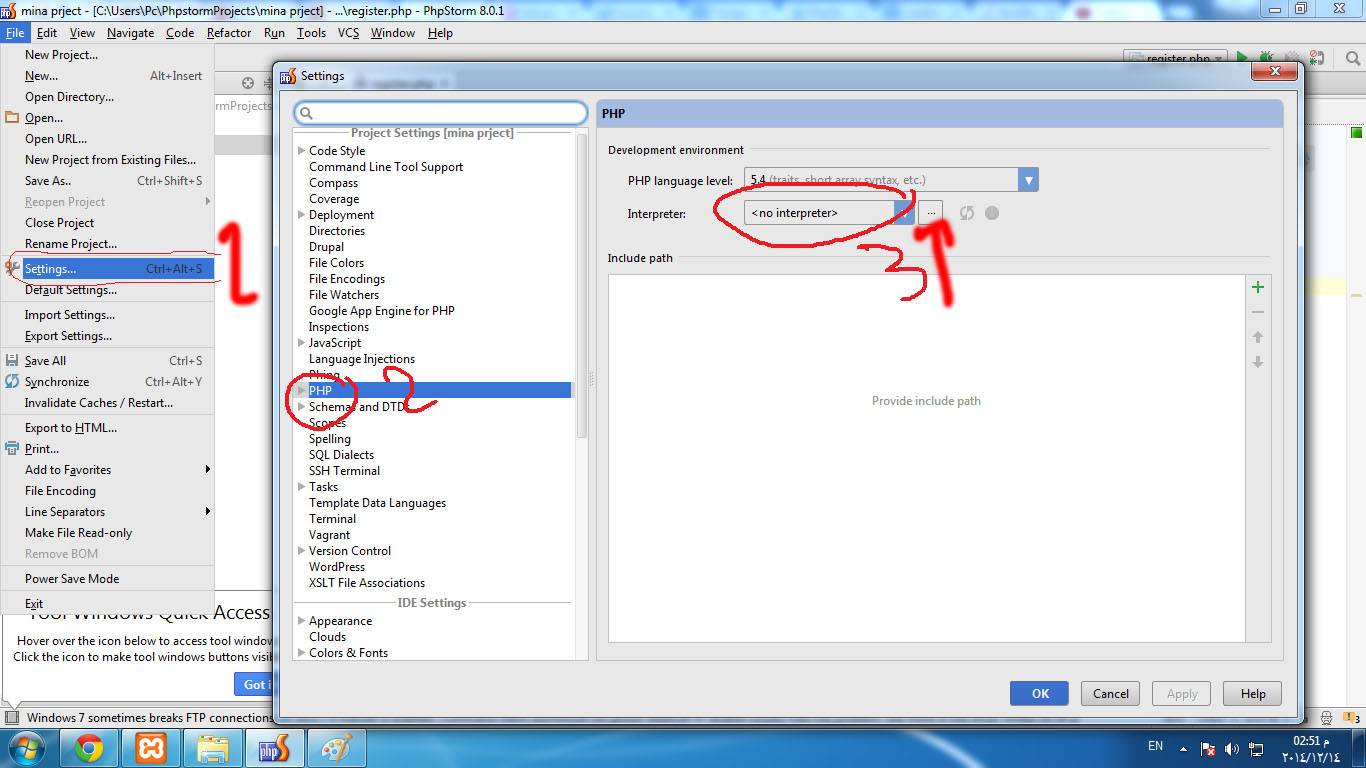Open the Interpreter combo box

[829, 213]
